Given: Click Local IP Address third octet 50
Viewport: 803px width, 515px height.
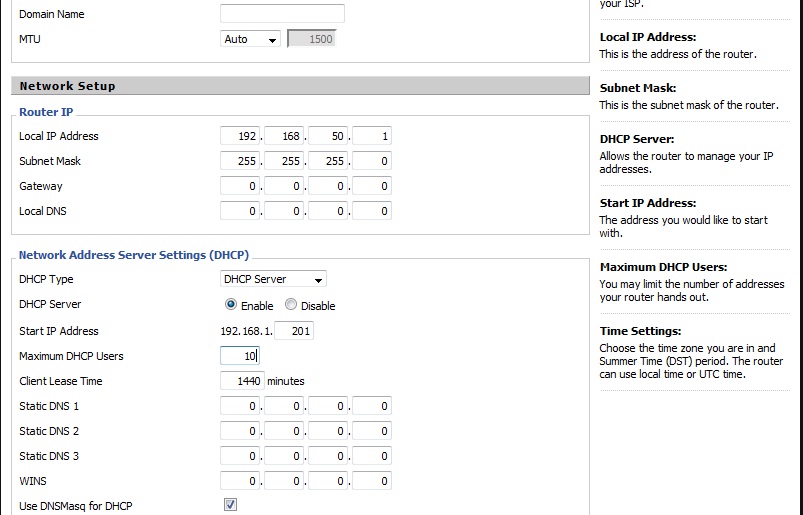Looking at the screenshot, I should click(x=328, y=136).
